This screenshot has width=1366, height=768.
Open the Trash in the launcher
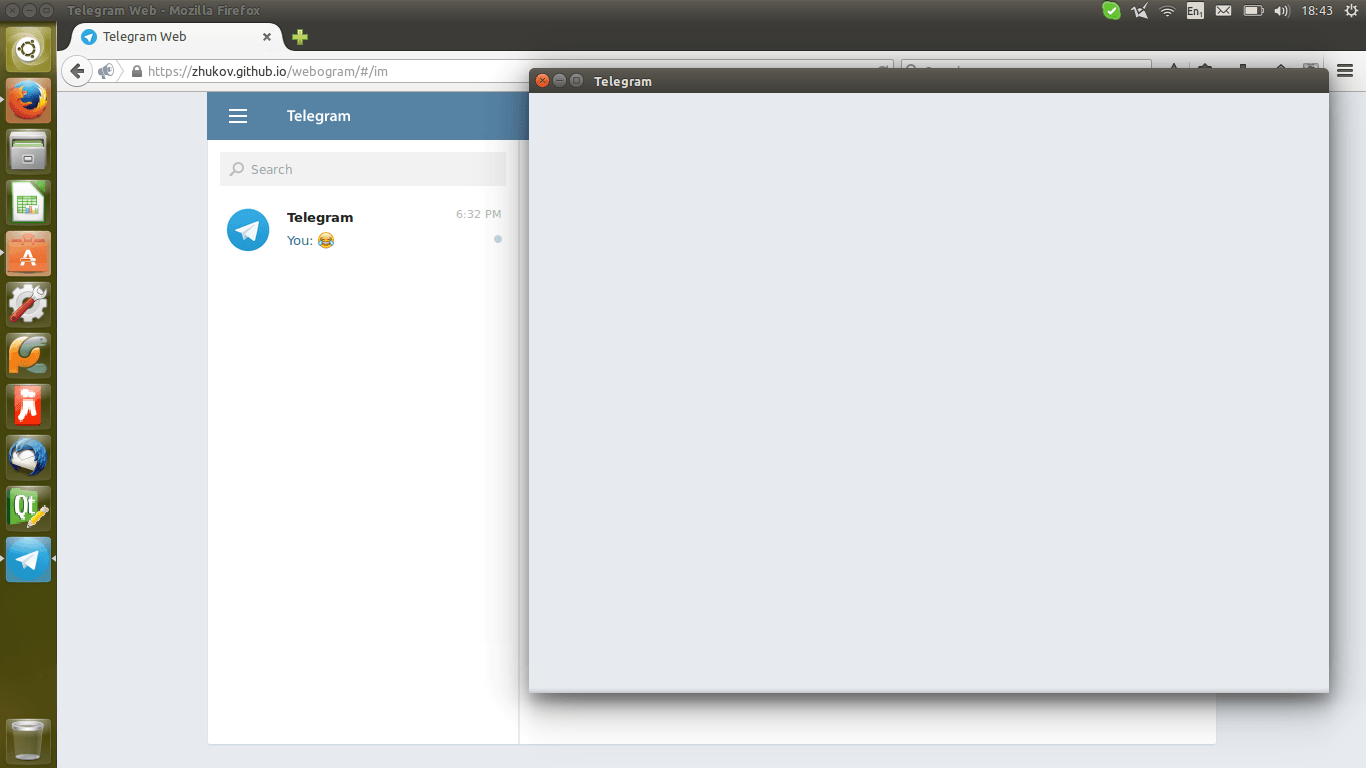coord(28,741)
